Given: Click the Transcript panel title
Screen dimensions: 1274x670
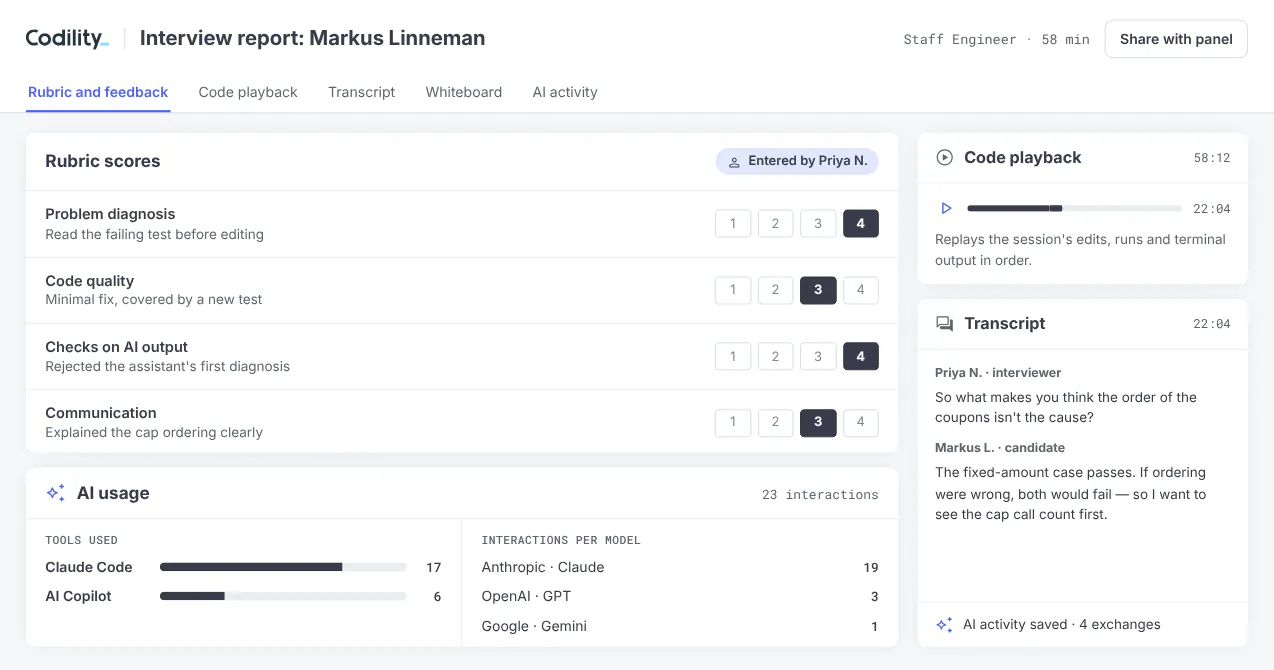Looking at the screenshot, I should (1004, 324).
